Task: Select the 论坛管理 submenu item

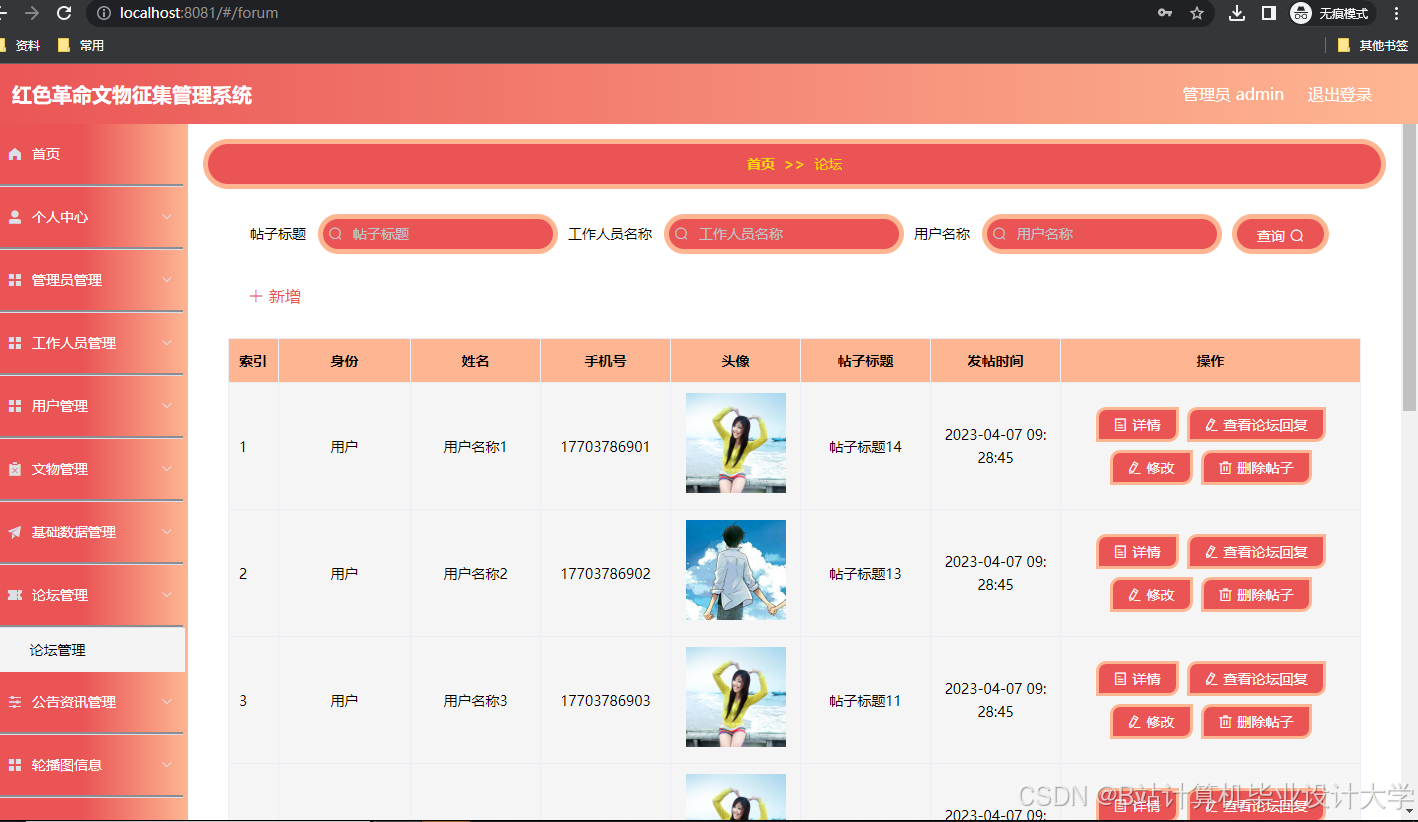Action: point(92,650)
